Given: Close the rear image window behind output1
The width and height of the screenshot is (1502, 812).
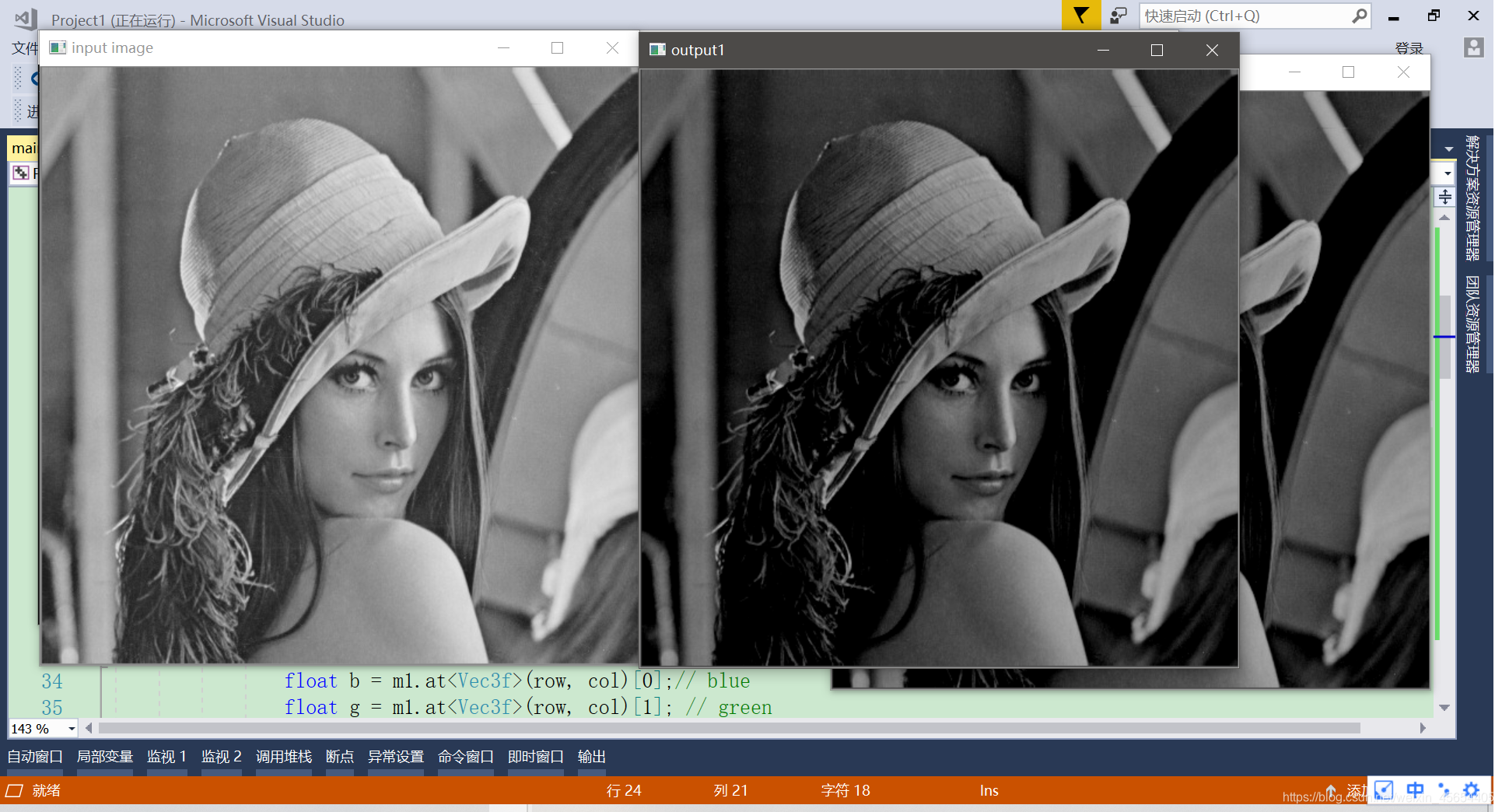Looking at the screenshot, I should [x=1403, y=72].
